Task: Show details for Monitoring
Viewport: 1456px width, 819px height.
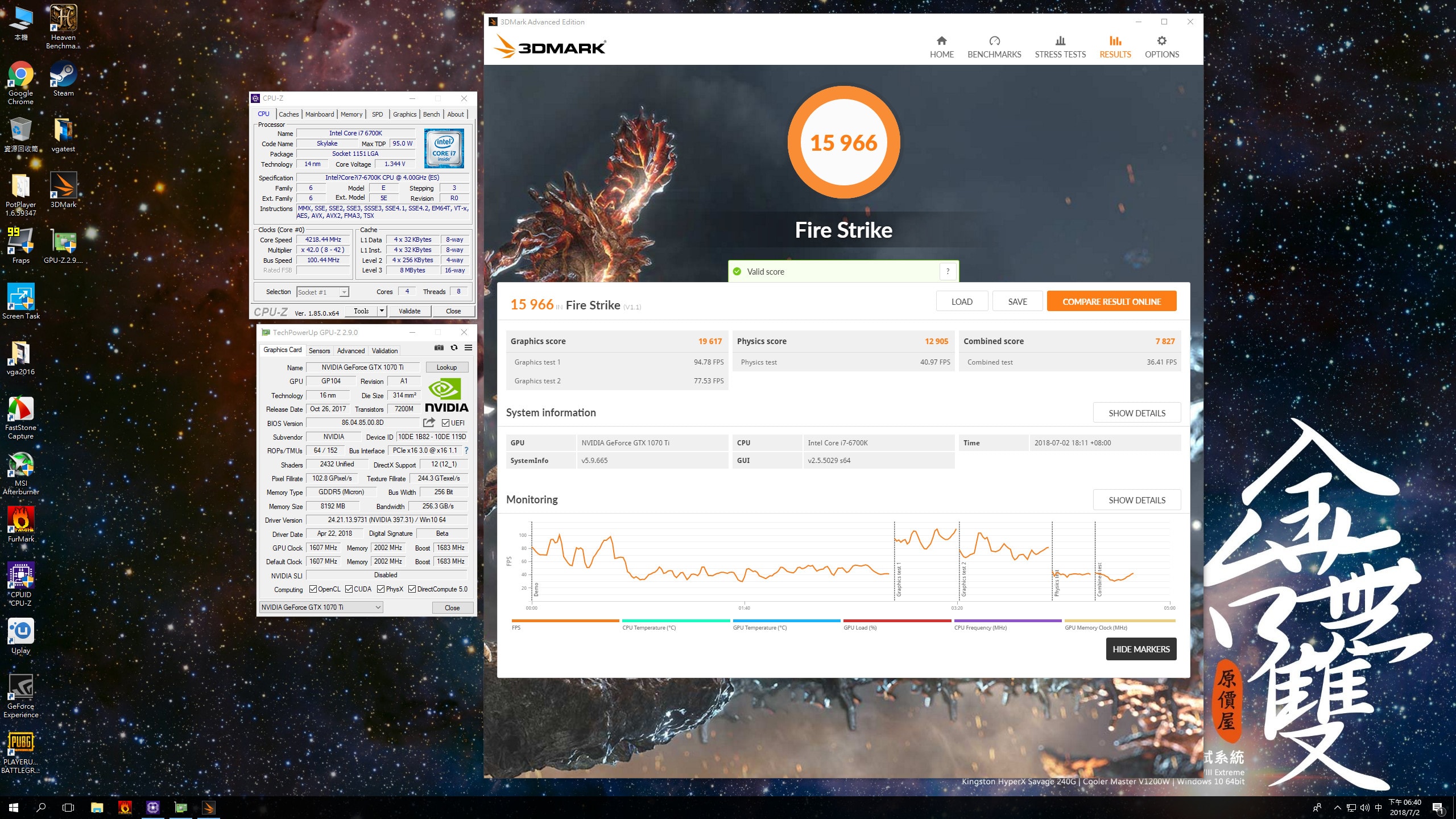Action: (1136, 500)
